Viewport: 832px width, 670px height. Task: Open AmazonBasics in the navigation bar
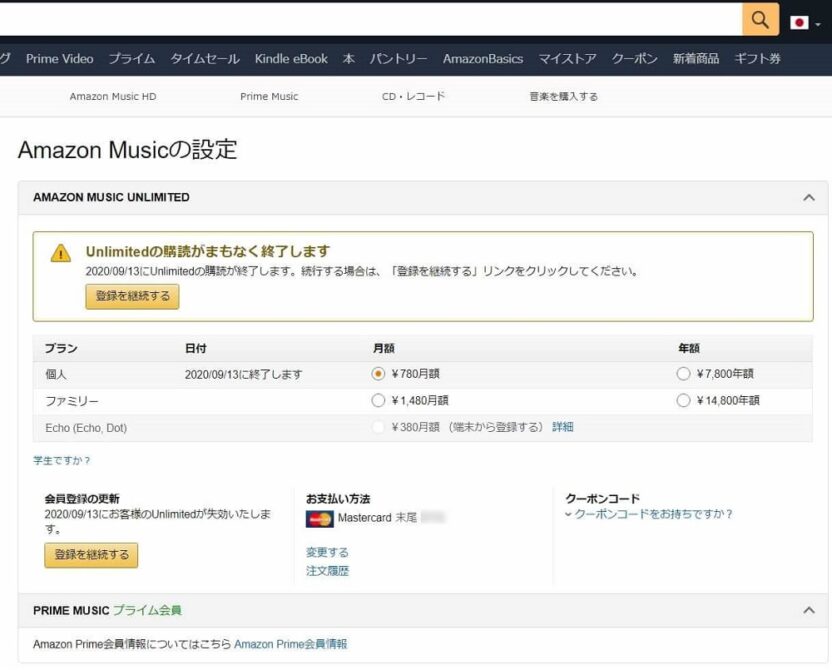483,59
